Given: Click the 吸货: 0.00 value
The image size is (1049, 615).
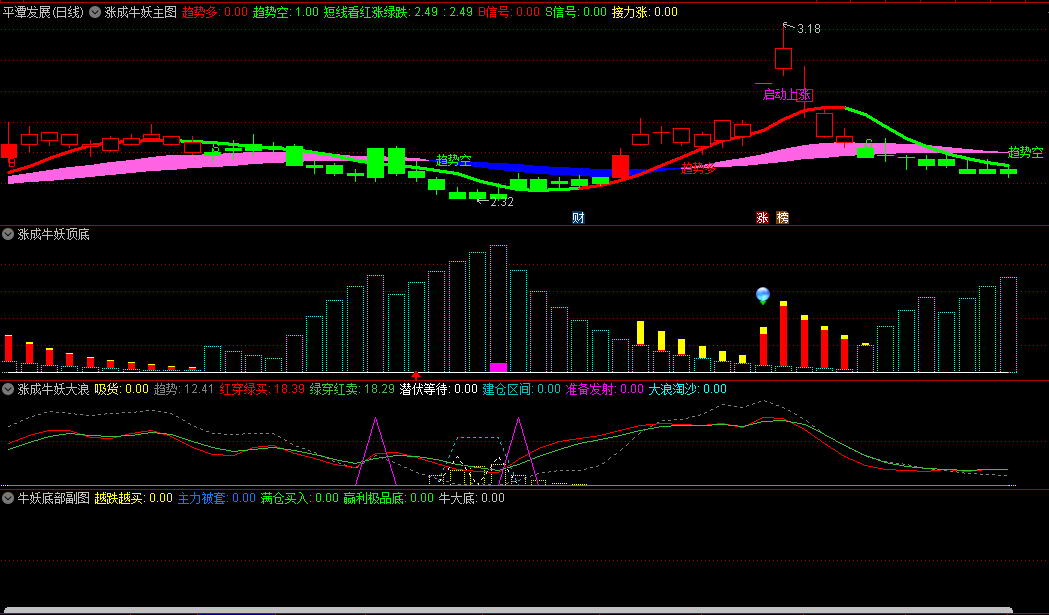Looking at the screenshot, I should pyautogui.click(x=121, y=389).
